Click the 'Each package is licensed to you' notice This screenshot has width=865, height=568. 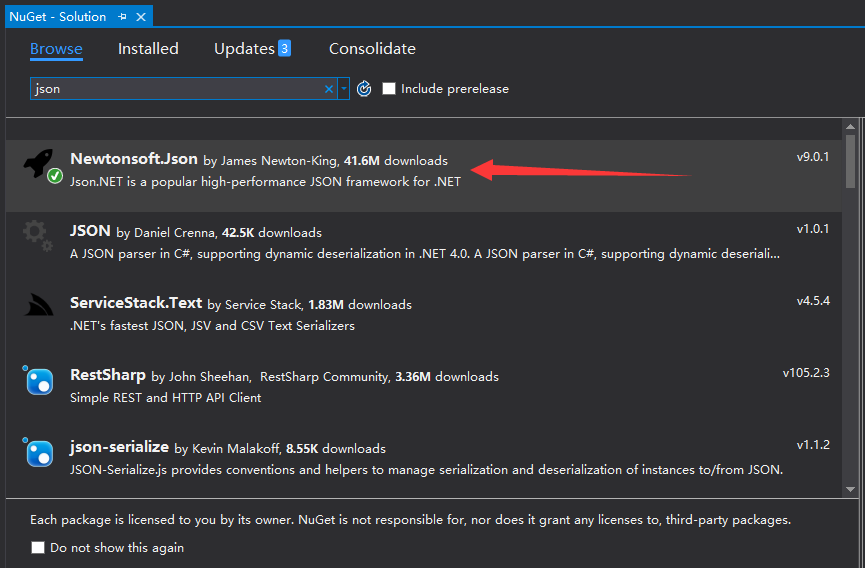click(x=410, y=519)
